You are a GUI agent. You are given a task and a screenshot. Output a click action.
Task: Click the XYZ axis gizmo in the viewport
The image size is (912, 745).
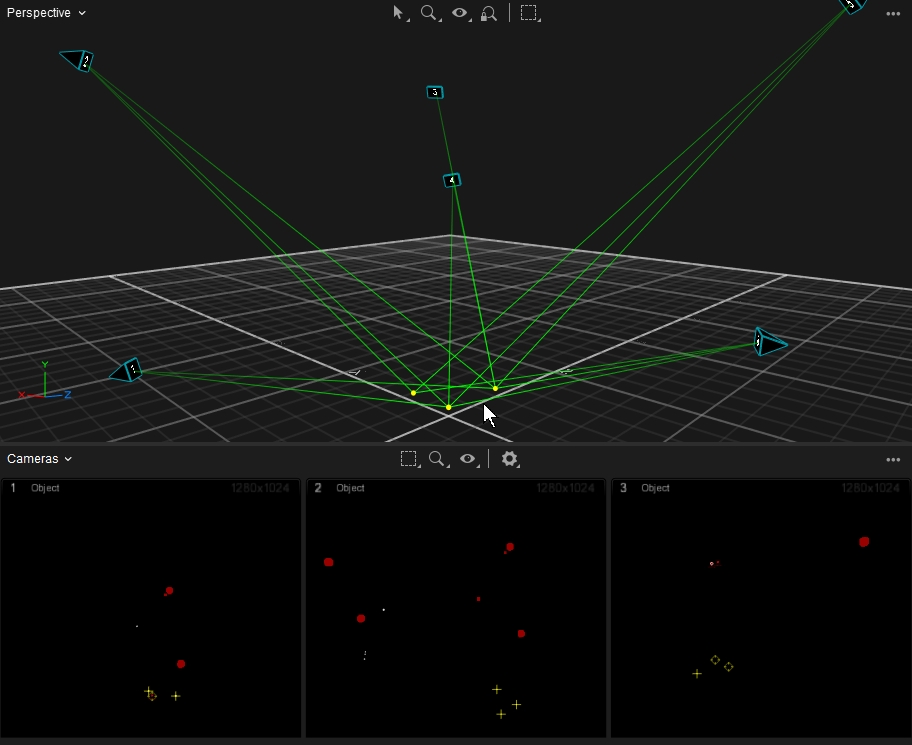point(45,386)
